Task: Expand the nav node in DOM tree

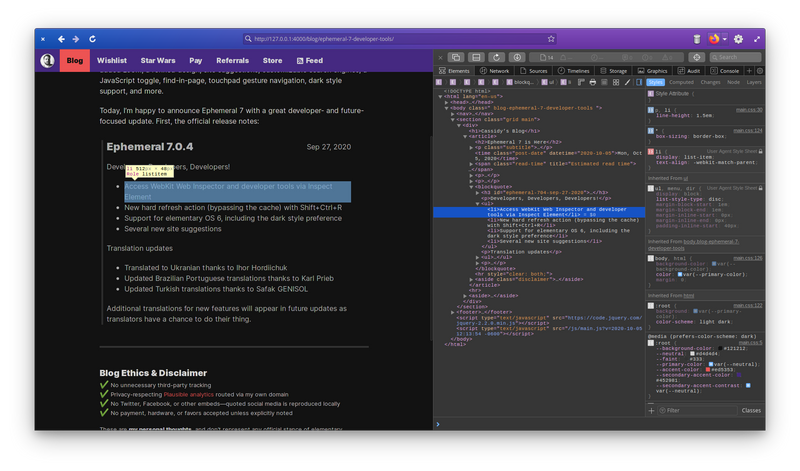Action: point(453,114)
